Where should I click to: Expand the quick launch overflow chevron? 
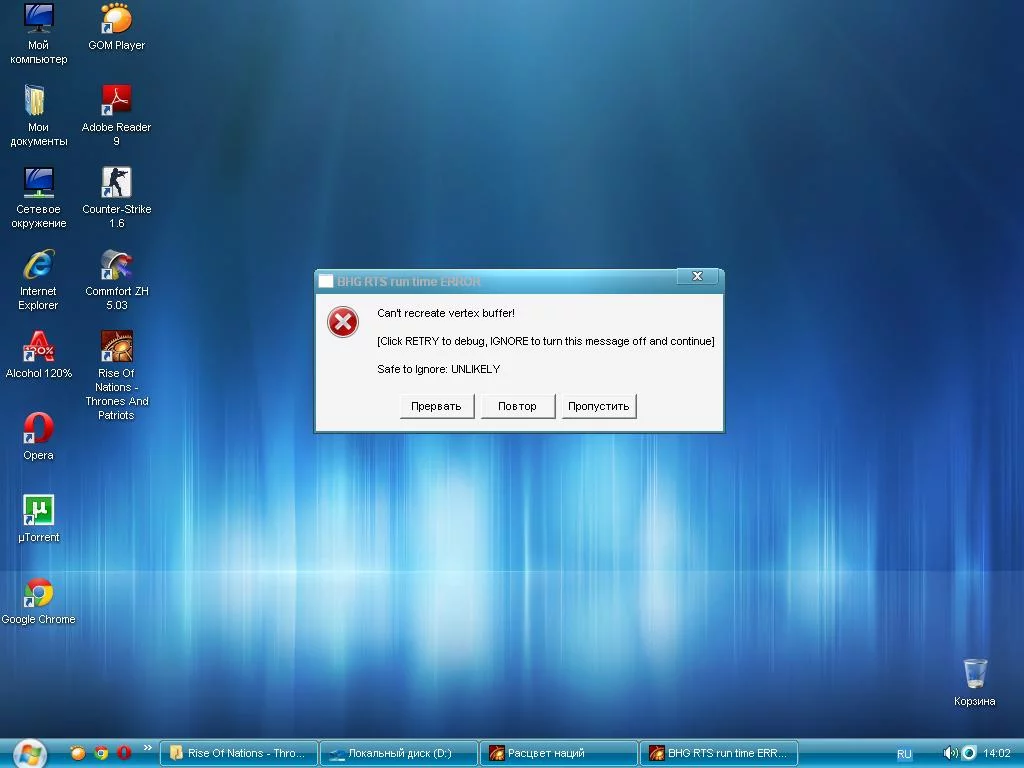pos(148,748)
